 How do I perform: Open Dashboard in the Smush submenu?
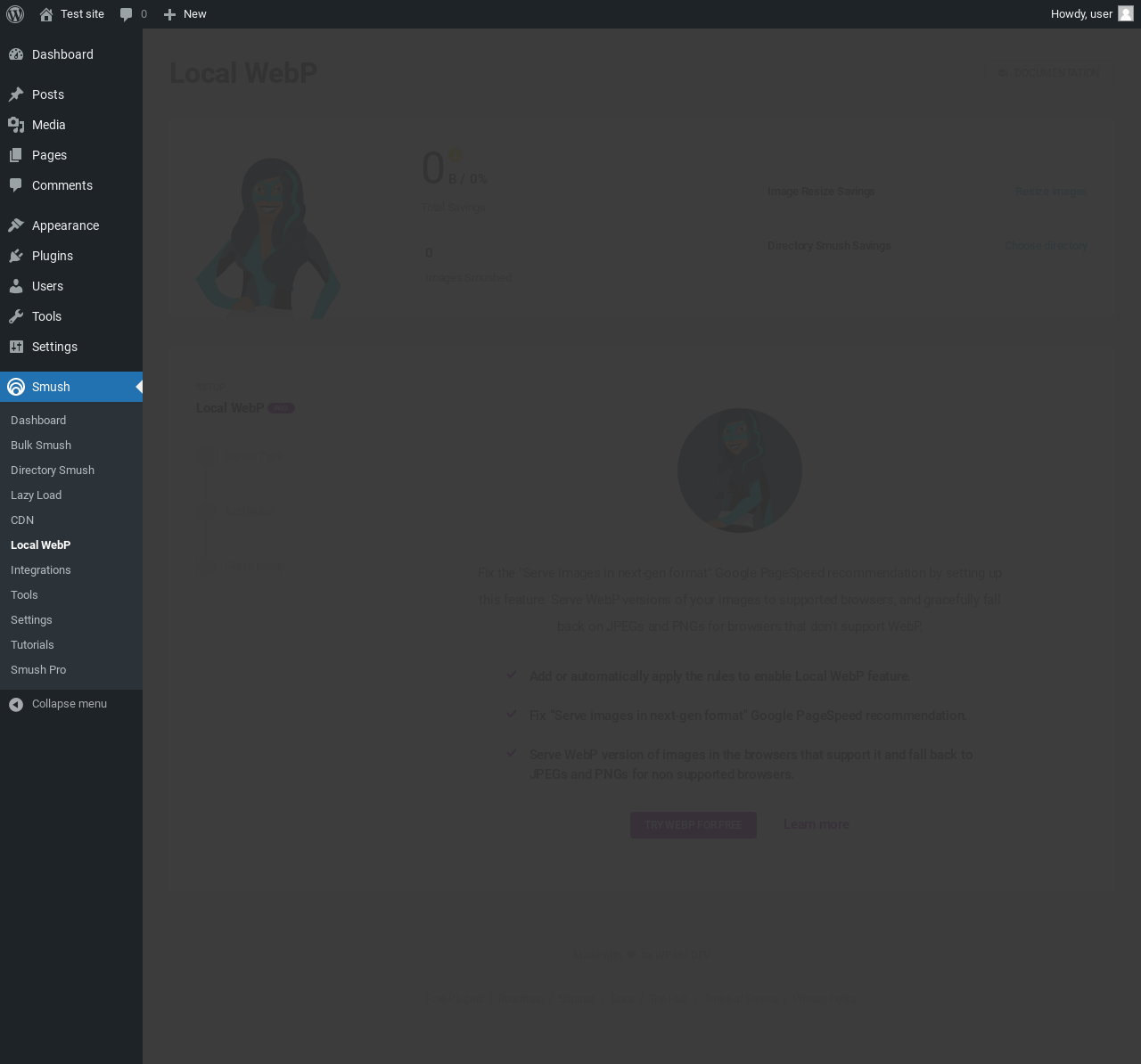click(38, 421)
